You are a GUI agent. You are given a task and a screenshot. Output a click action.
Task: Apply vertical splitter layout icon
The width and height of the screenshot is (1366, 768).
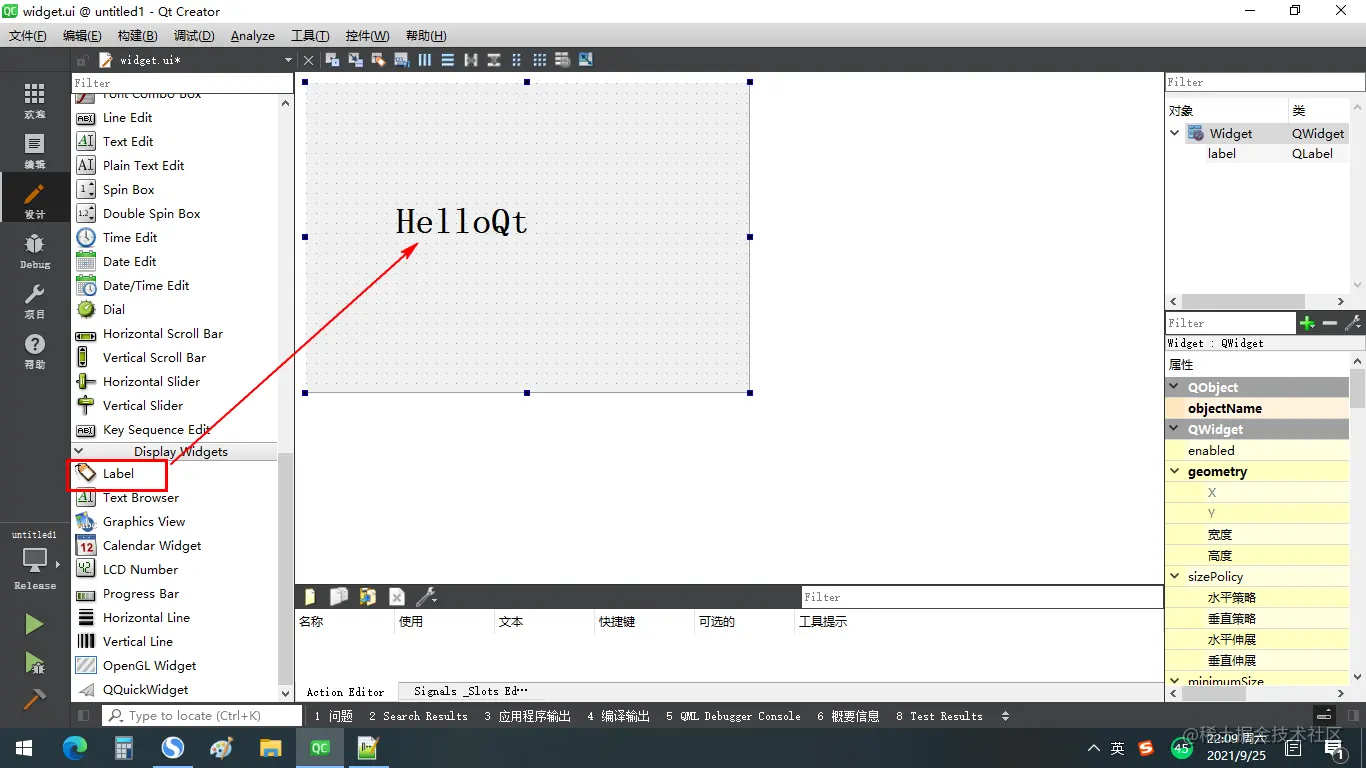(494, 60)
